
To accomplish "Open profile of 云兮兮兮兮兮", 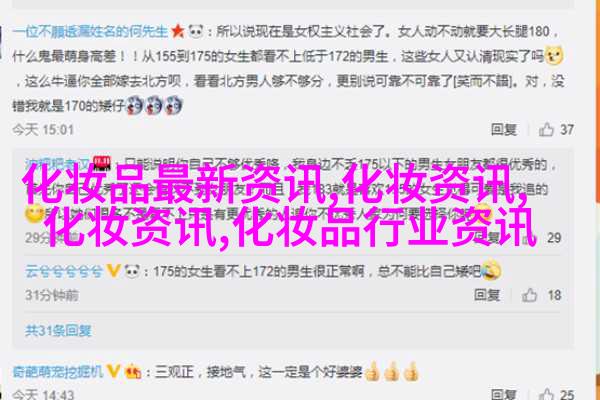I will pyautogui.click(x=64, y=271).
